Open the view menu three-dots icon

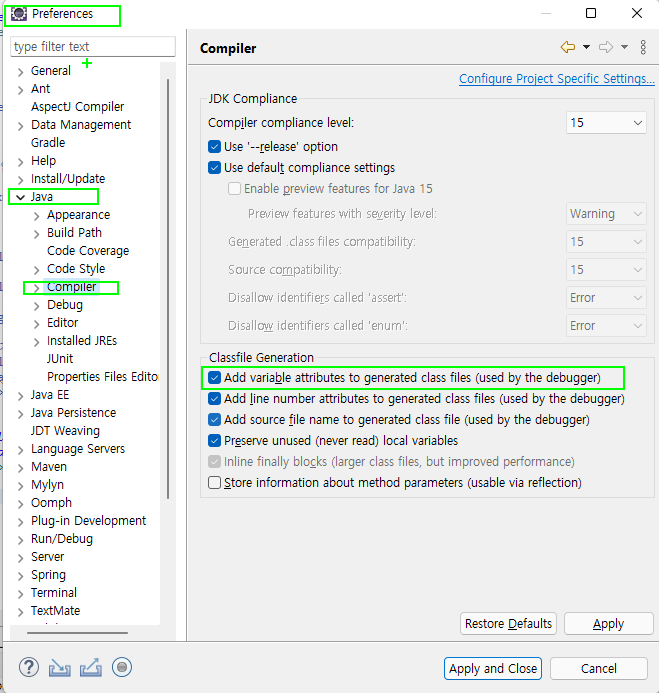(643, 47)
